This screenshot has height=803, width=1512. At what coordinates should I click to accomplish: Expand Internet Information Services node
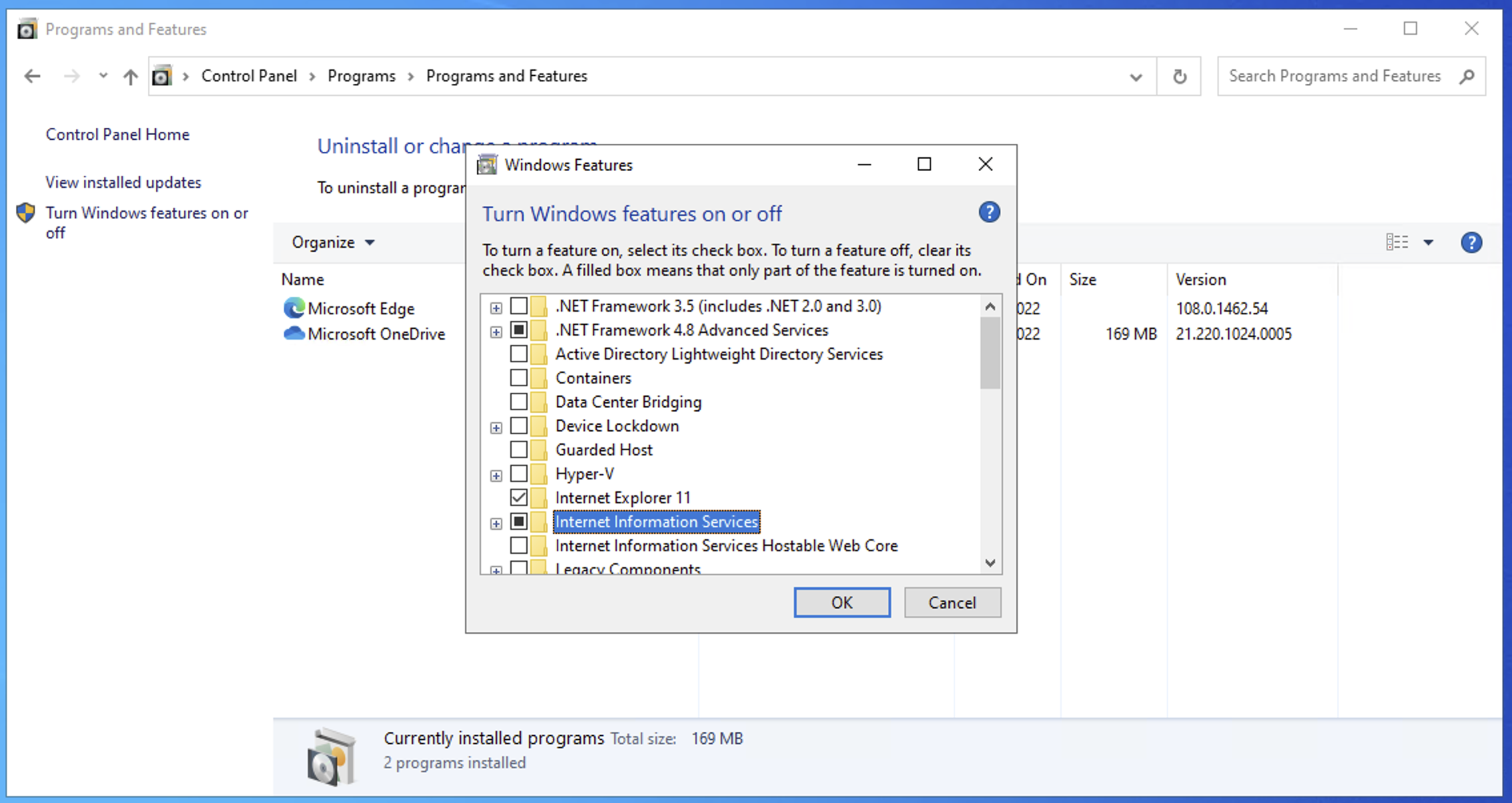pos(496,523)
